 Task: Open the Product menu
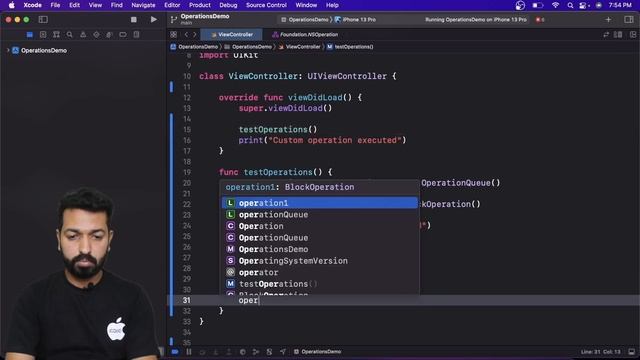click(x=200, y=5)
